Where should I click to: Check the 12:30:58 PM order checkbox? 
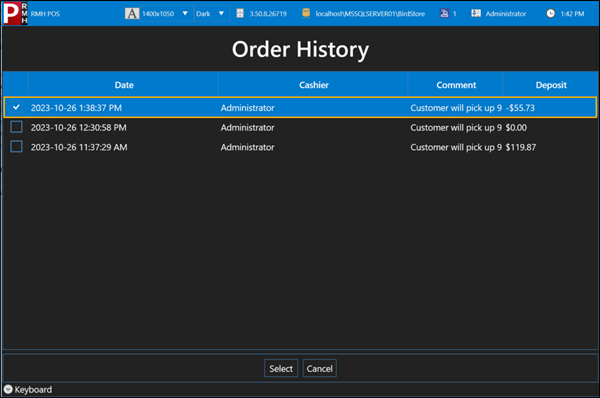coord(16,127)
